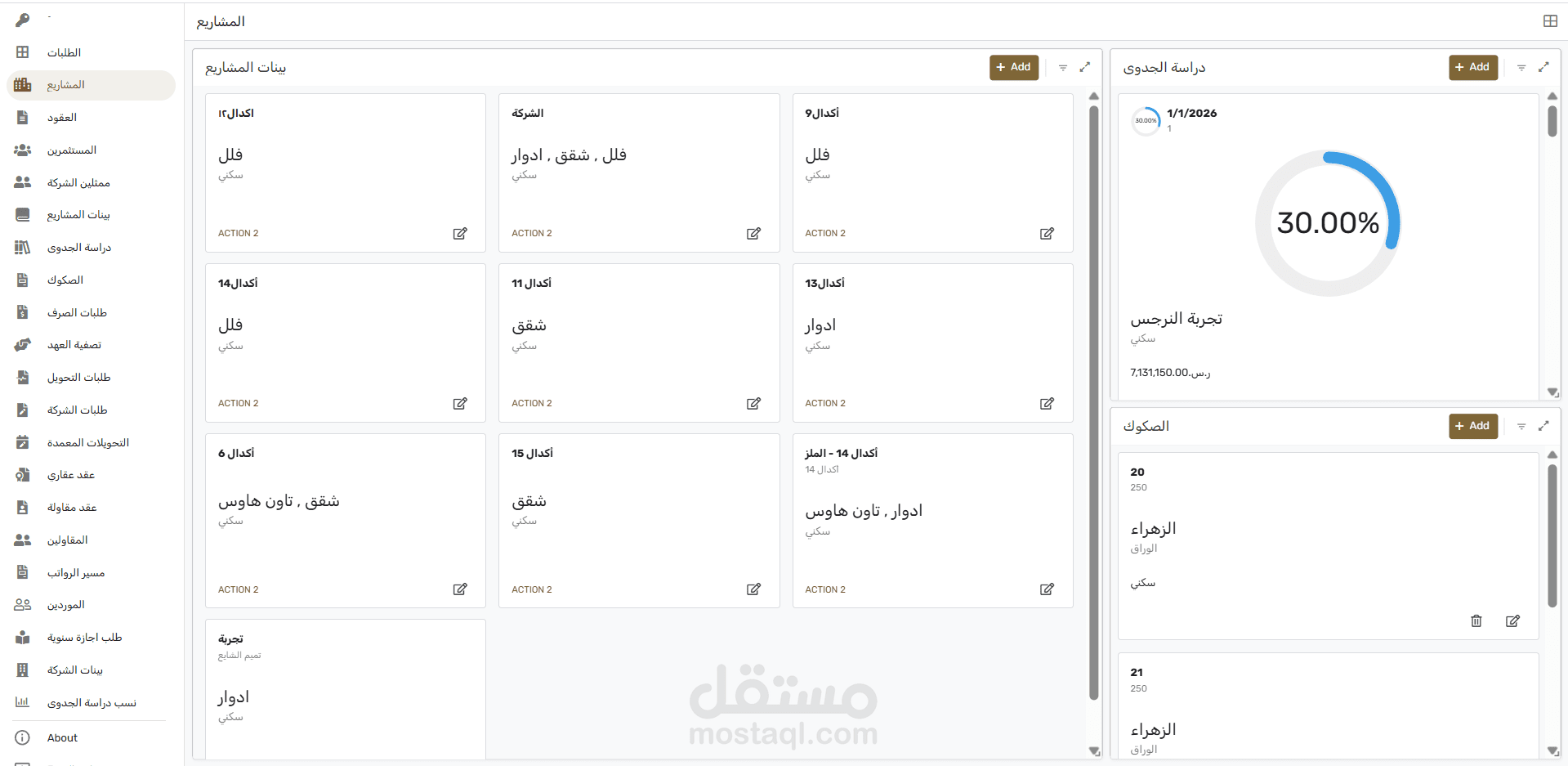Edit the أكدال 15 project card
This screenshot has width=1568, height=766.
pos(753,589)
